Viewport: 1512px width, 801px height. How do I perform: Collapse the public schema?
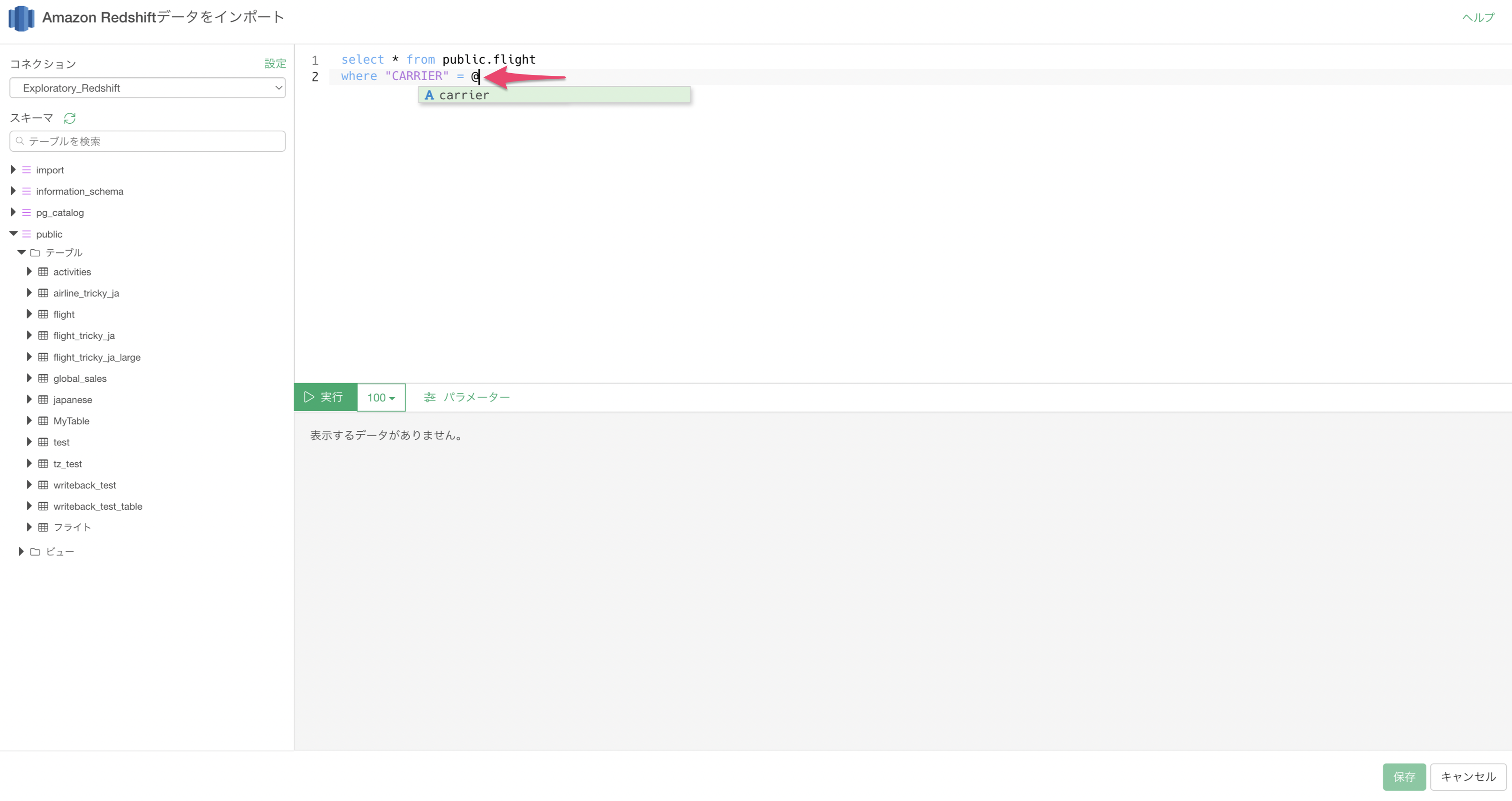click(x=13, y=234)
